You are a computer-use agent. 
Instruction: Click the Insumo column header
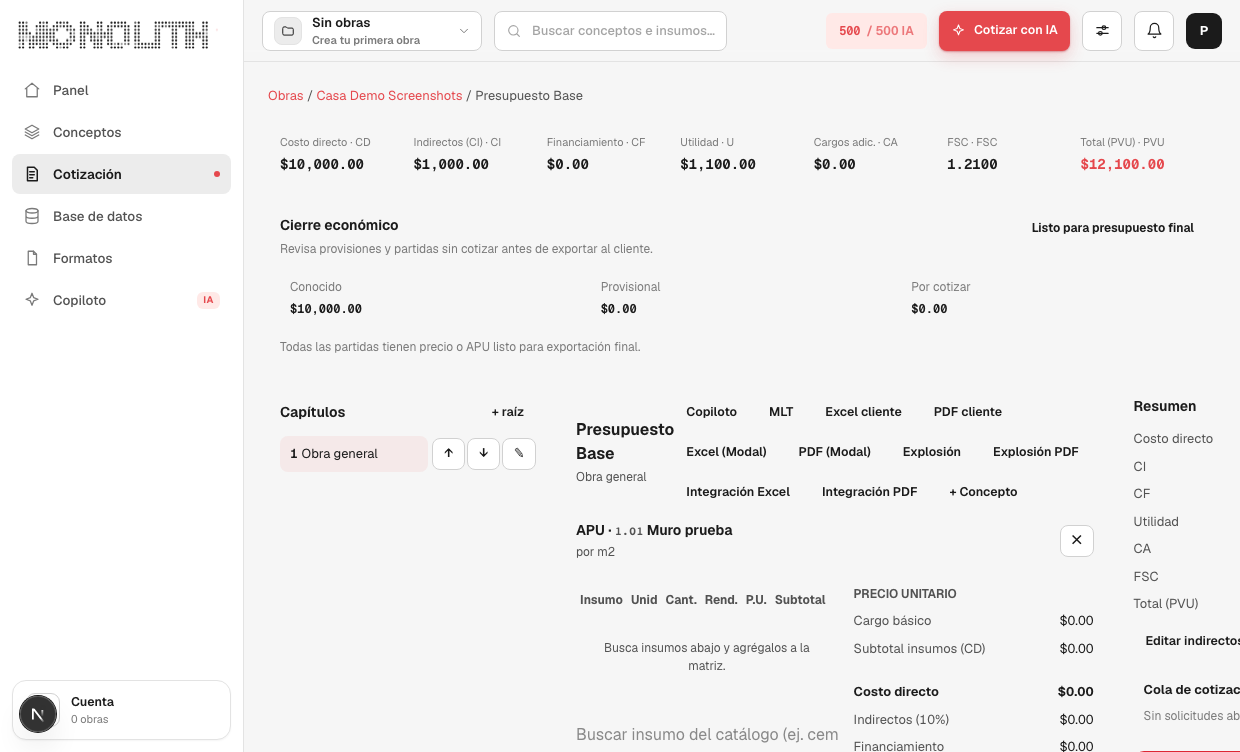(x=601, y=600)
